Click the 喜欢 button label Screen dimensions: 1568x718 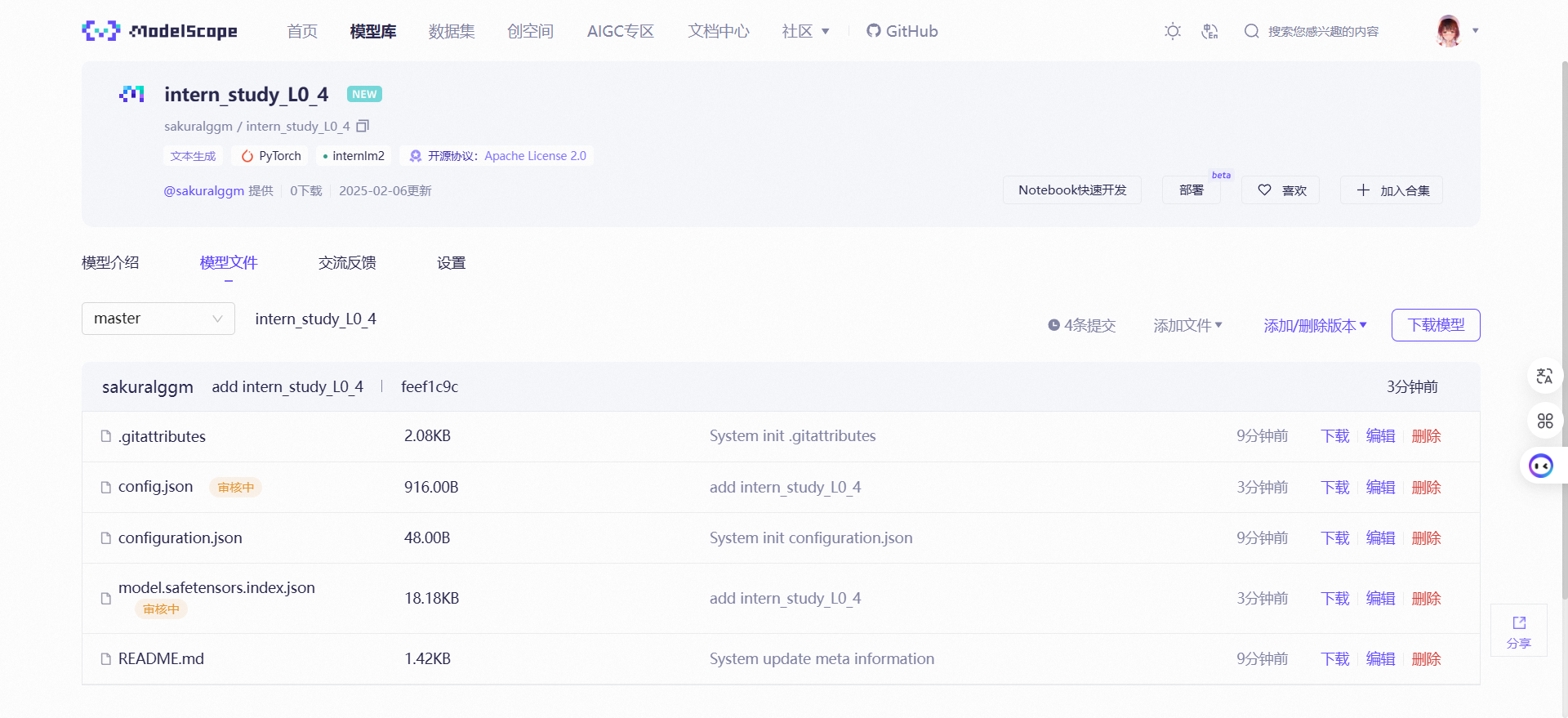[1294, 190]
